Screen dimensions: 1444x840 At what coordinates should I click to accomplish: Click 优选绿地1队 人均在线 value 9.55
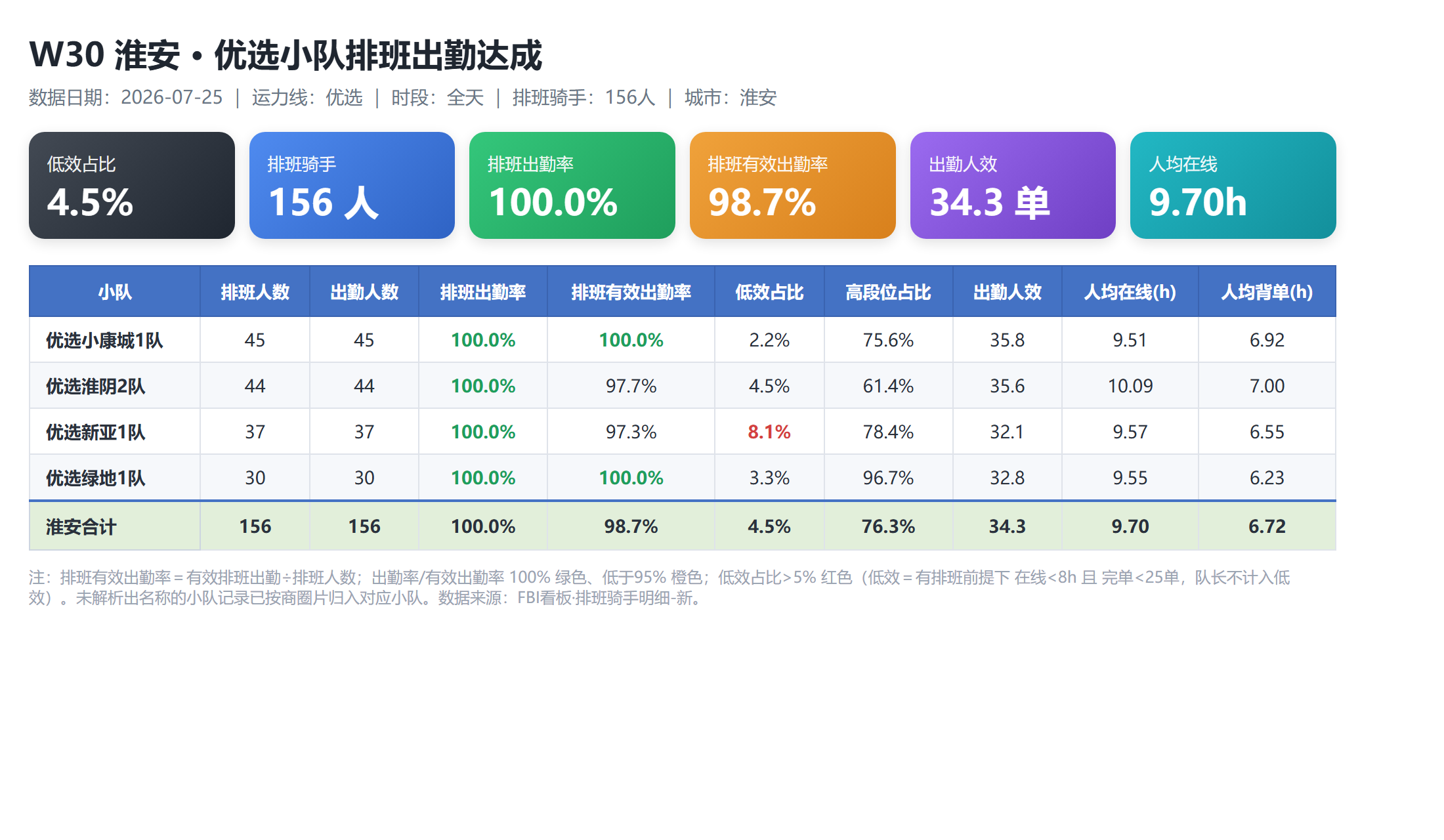pyautogui.click(x=1130, y=478)
